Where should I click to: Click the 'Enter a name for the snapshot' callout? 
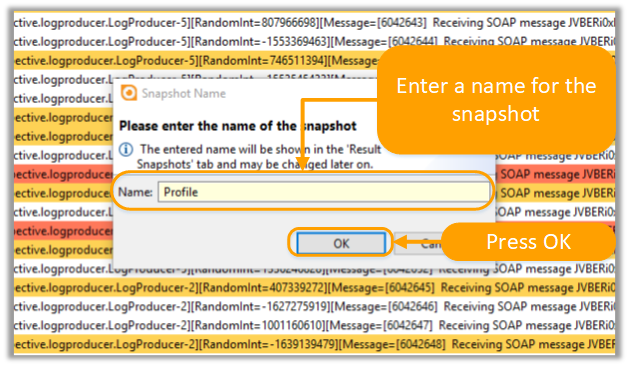(496, 100)
